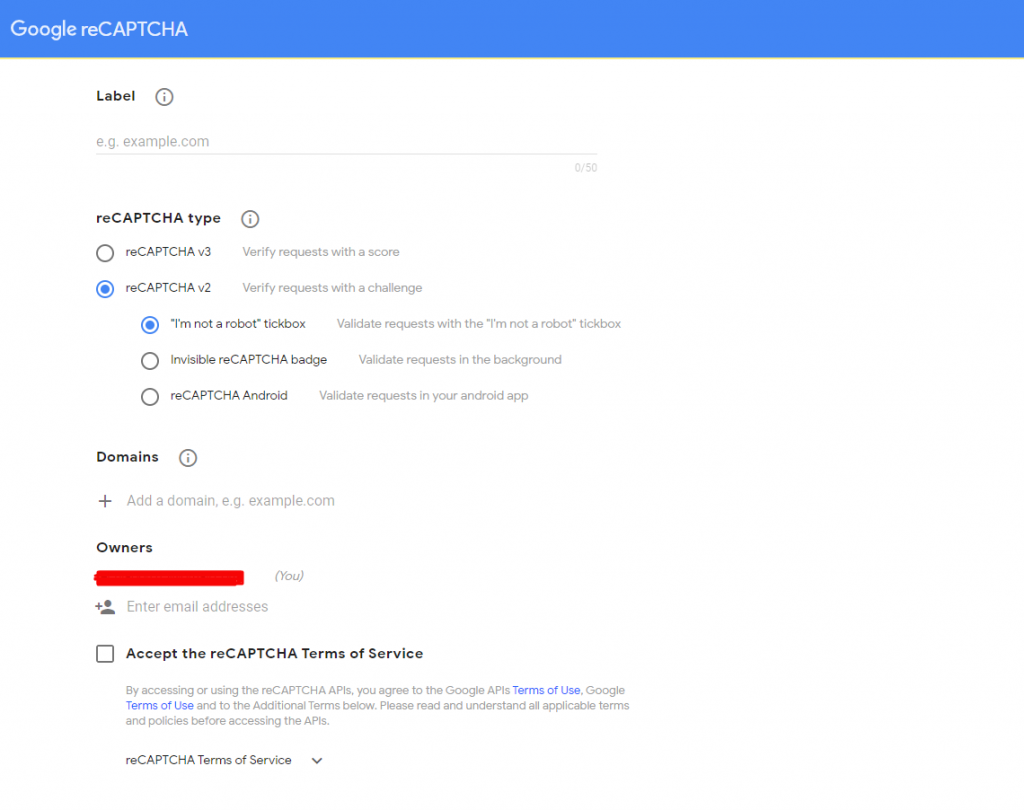Tick the Accept the reCAPTCHA Terms of Service checkbox

(105, 654)
